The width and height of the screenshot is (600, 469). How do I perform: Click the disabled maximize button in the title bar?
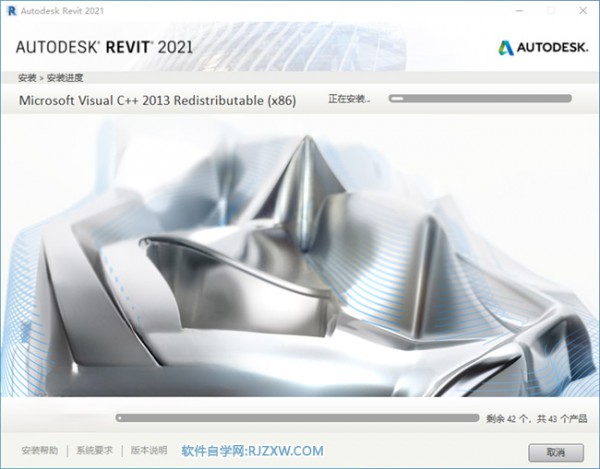click(551, 11)
